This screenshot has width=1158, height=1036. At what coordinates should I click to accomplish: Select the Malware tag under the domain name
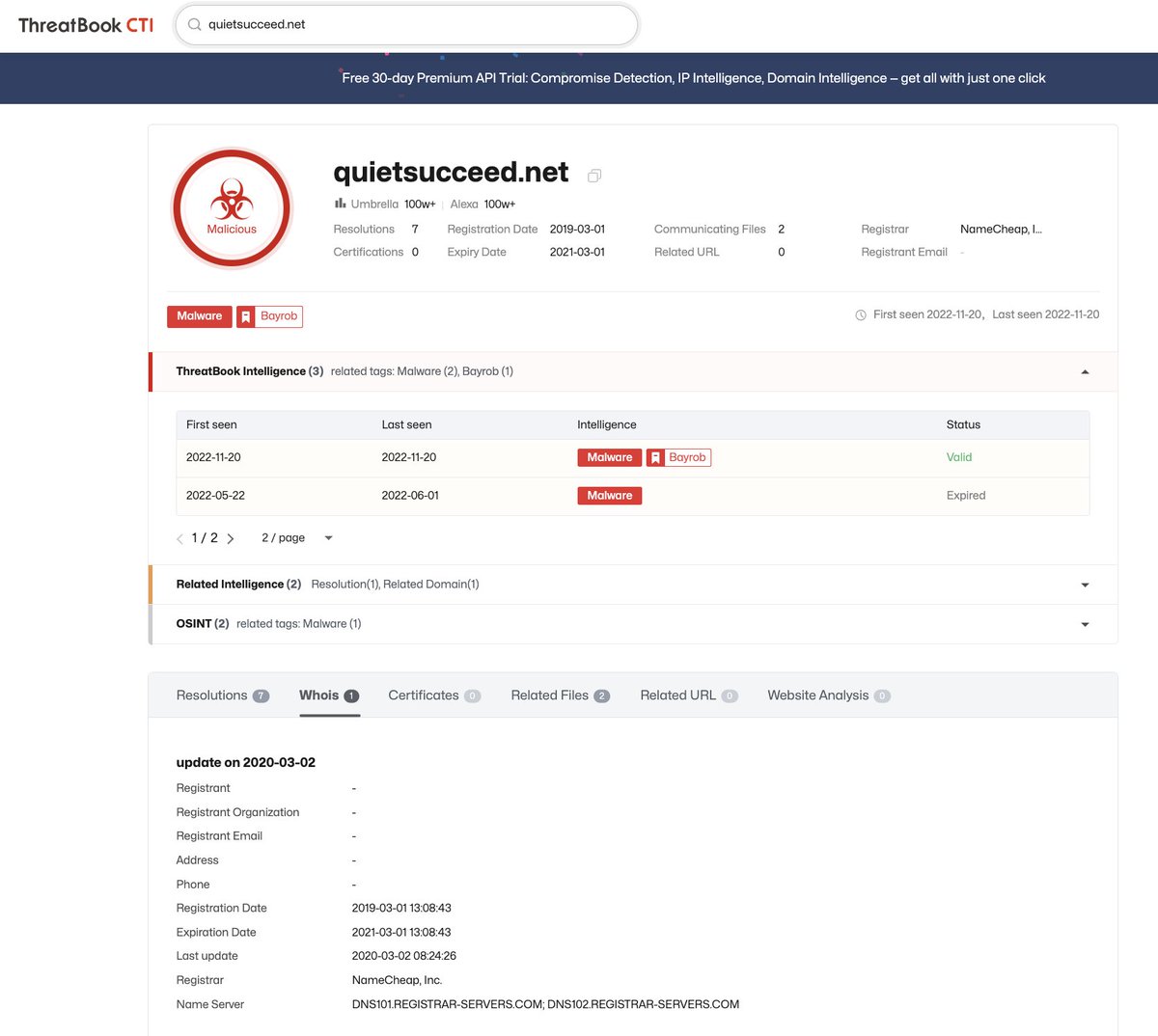click(199, 315)
